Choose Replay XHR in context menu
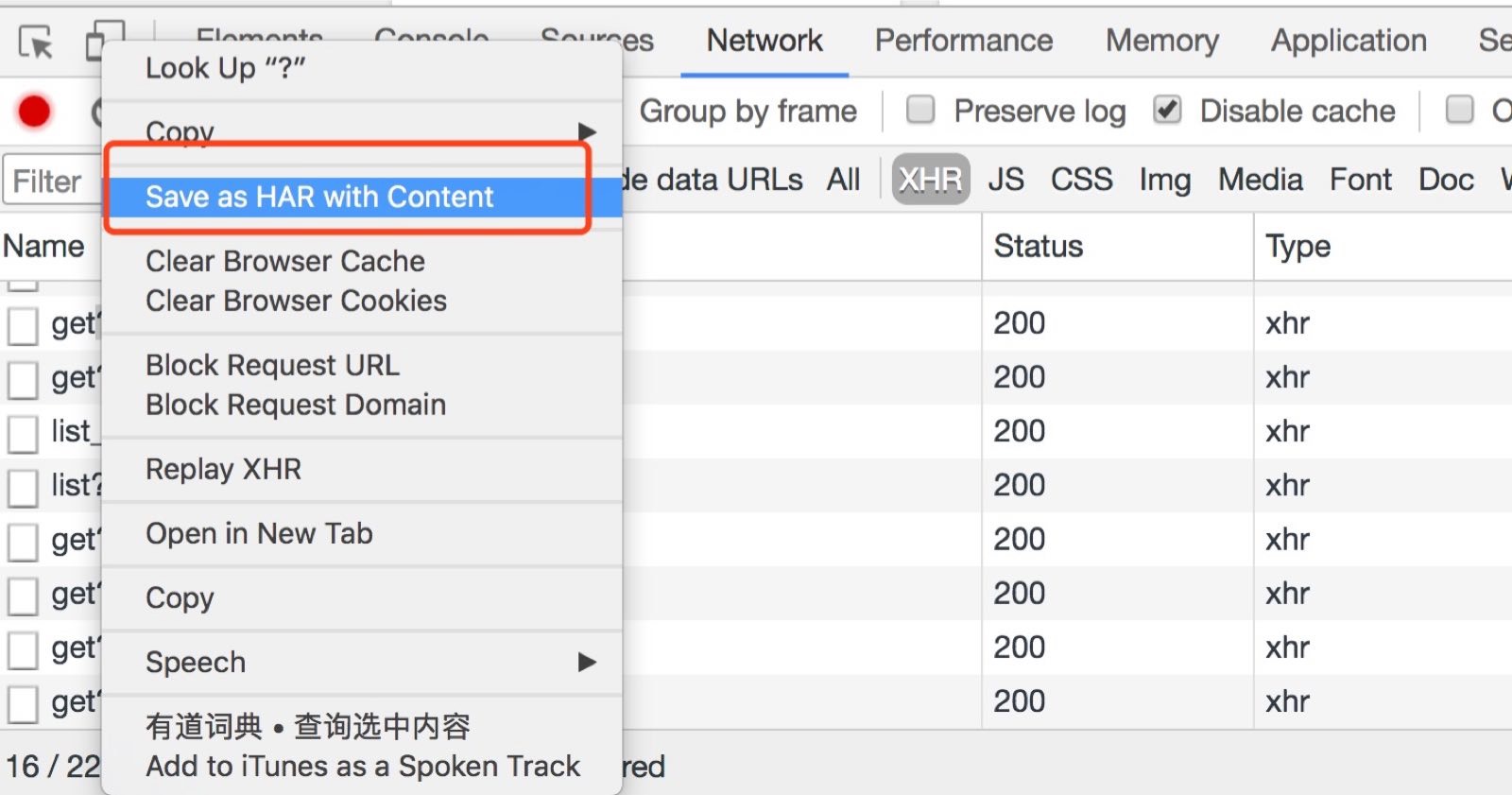1512x795 pixels. 223,469
